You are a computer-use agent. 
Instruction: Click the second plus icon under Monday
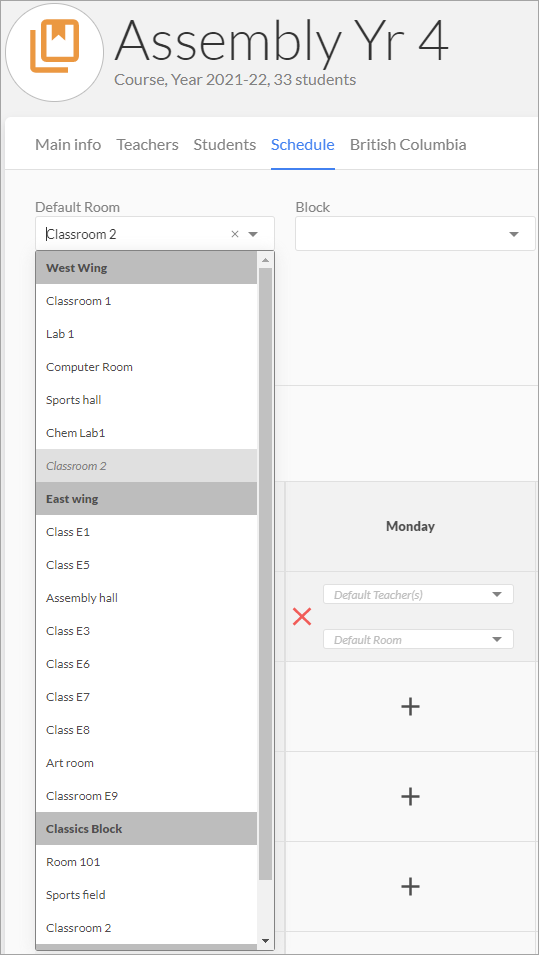pos(410,796)
